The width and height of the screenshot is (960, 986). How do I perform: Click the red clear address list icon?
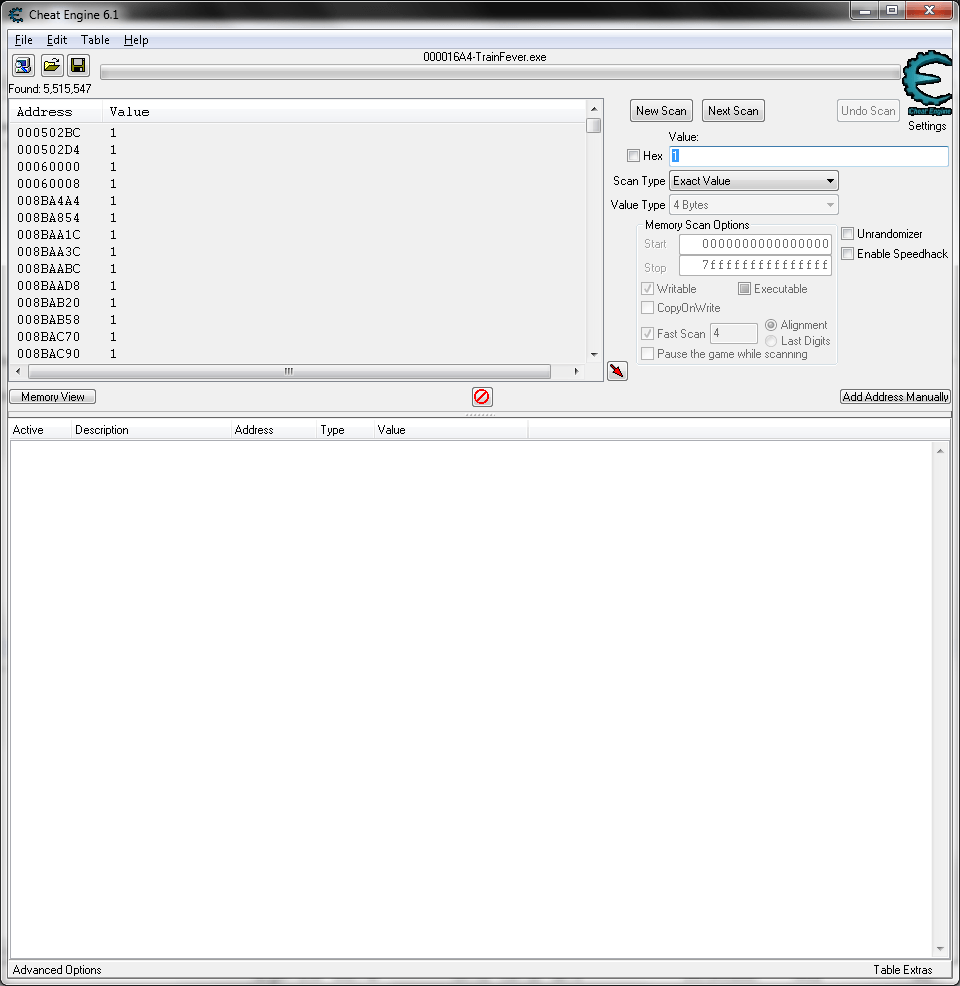(482, 397)
